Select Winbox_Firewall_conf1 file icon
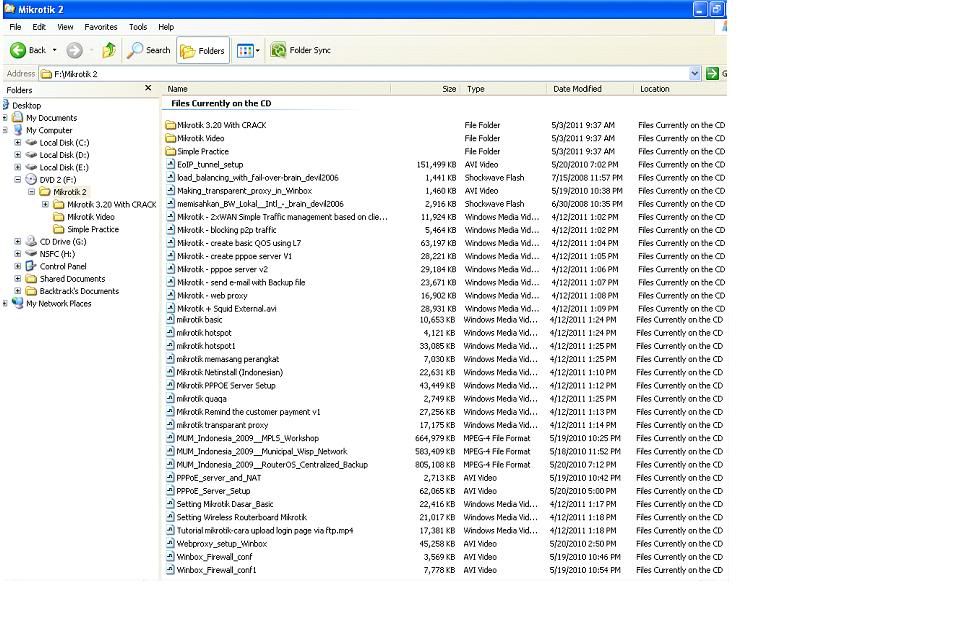Screen dimensions: 961x623 click(170, 570)
